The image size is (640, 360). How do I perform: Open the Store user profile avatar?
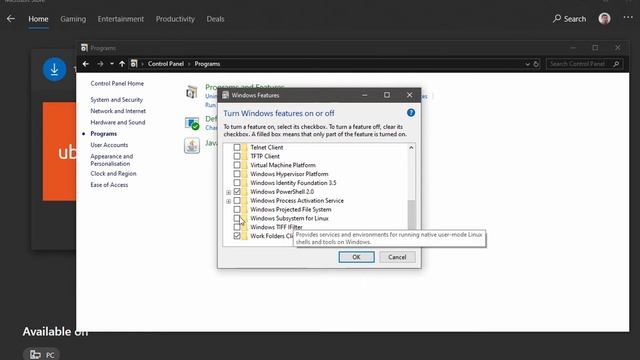coord(604,18)
